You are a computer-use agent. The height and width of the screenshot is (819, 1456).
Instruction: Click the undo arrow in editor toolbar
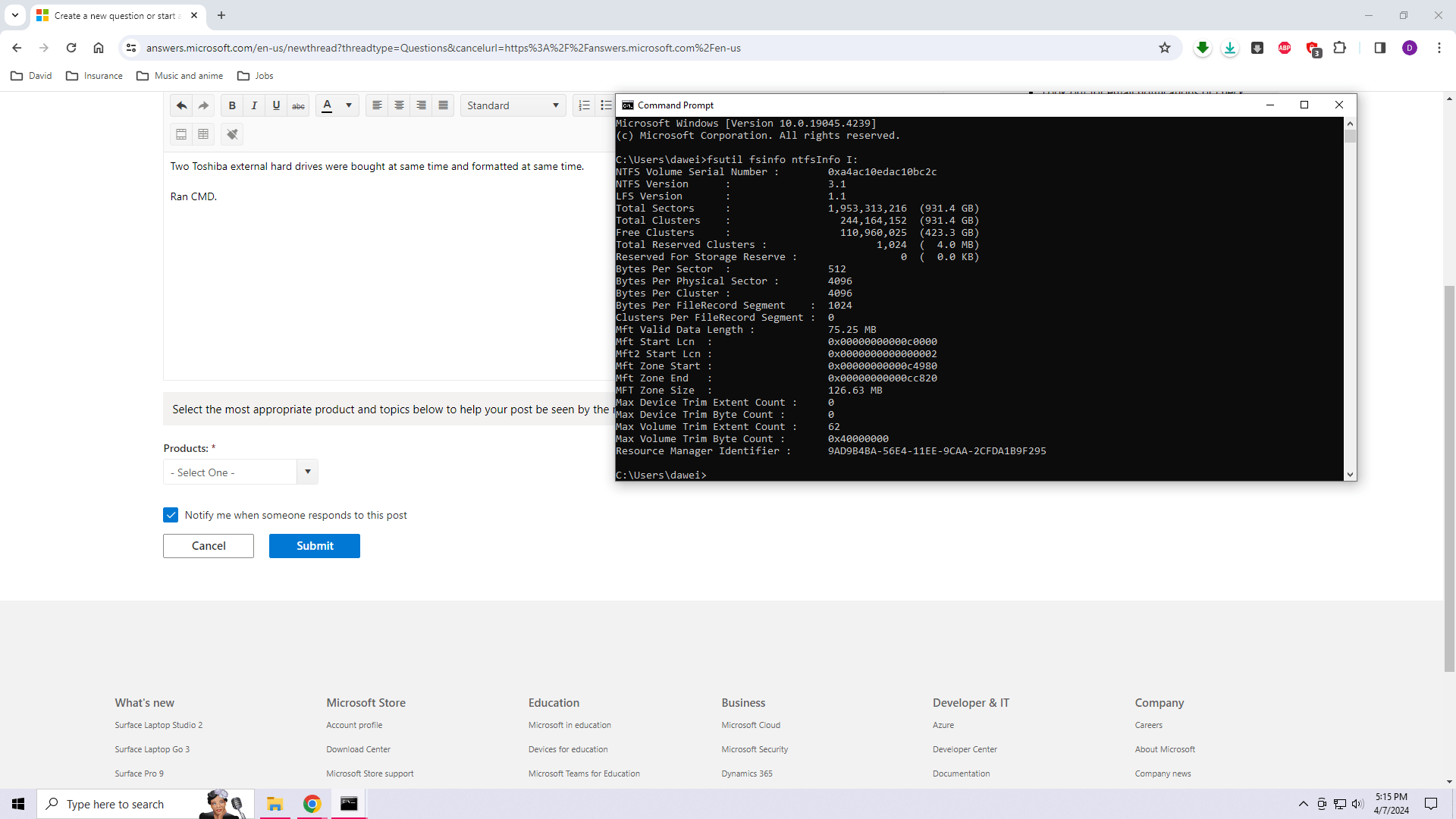coord(181,105)
